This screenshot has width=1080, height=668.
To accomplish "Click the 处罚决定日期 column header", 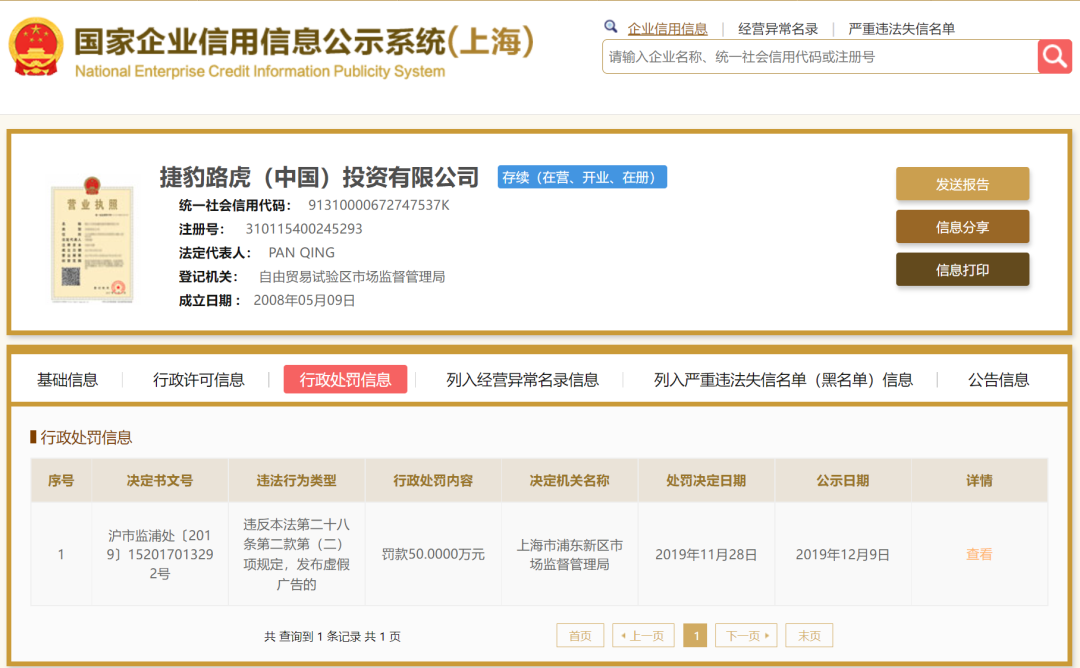I will click(x=706, y=481).
